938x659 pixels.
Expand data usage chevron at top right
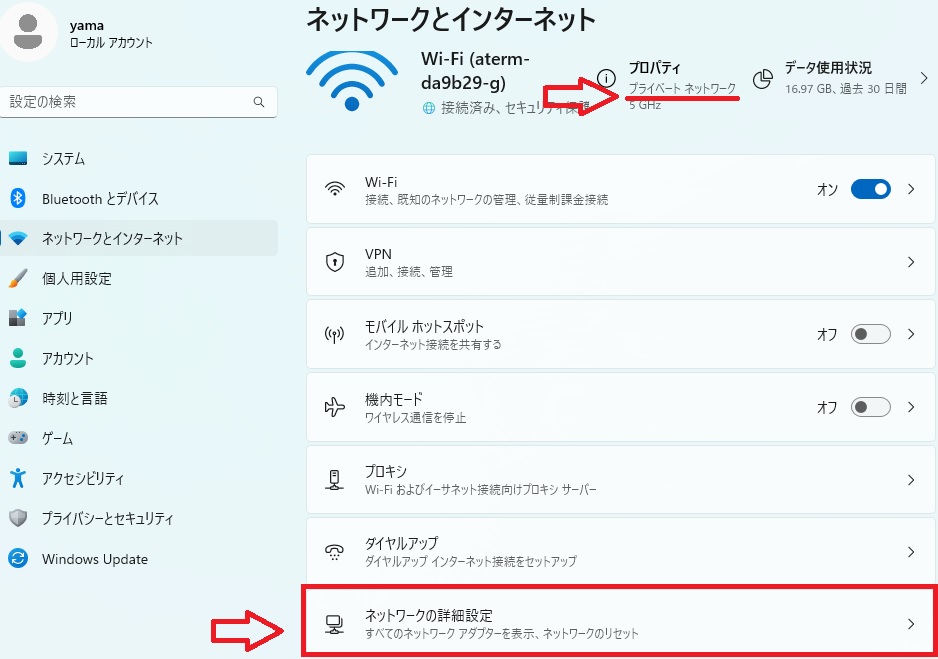pyautogui.click(x=924, y=78)
